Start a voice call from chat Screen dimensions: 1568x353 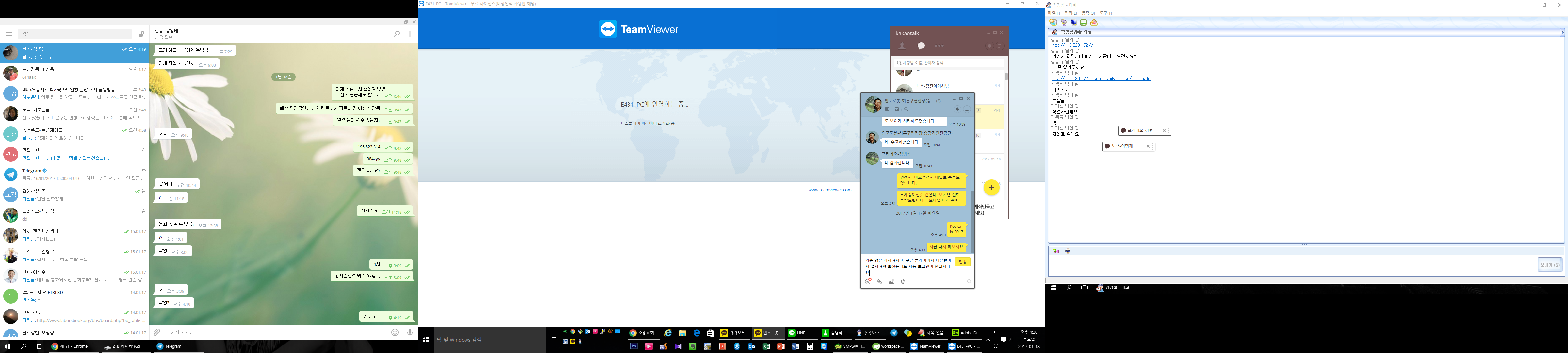click(x=903, y=282)
